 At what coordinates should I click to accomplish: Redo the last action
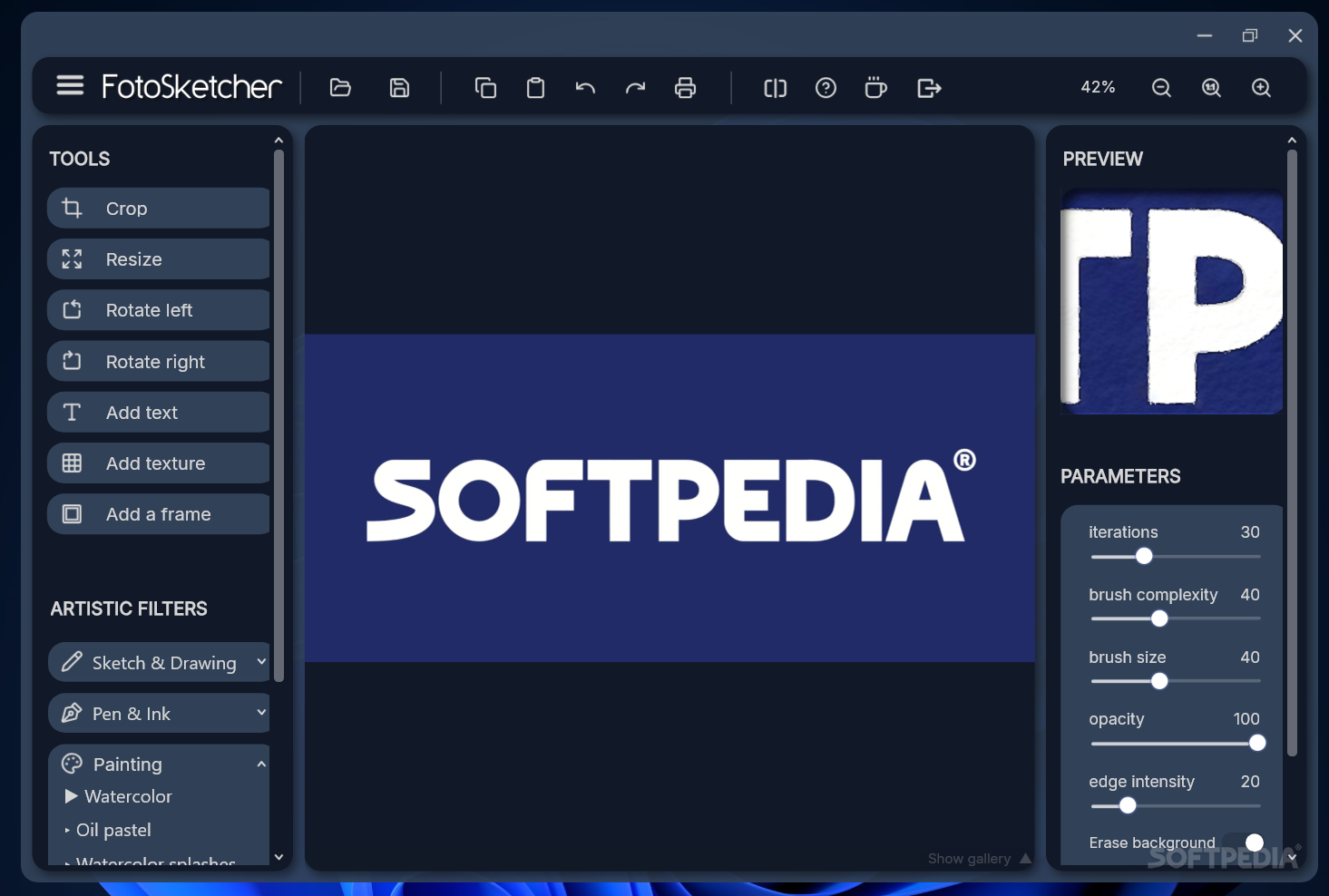(635, 88)
